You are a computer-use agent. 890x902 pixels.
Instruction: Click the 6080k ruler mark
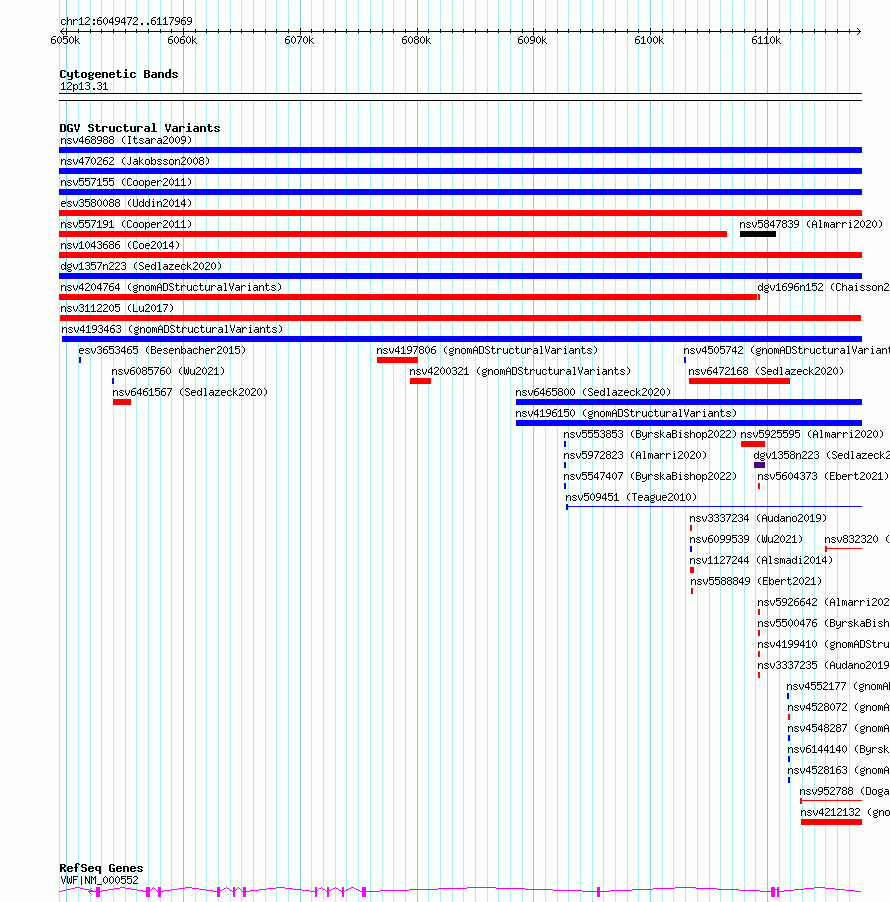click(x=416, y=40)
